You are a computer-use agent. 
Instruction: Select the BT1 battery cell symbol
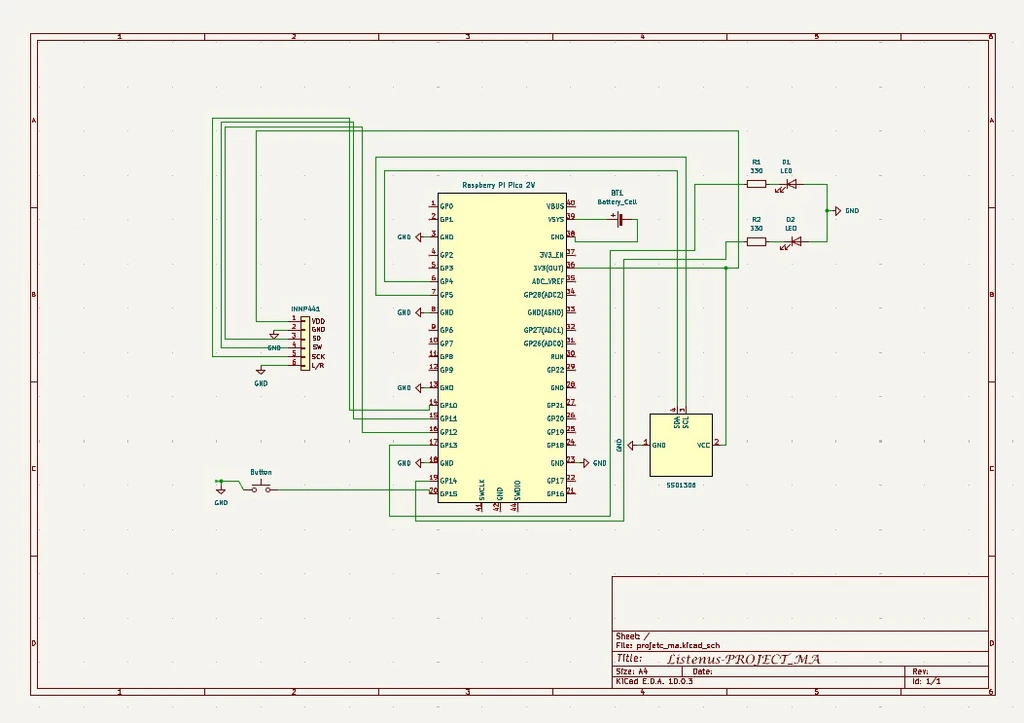click(618, 219)
